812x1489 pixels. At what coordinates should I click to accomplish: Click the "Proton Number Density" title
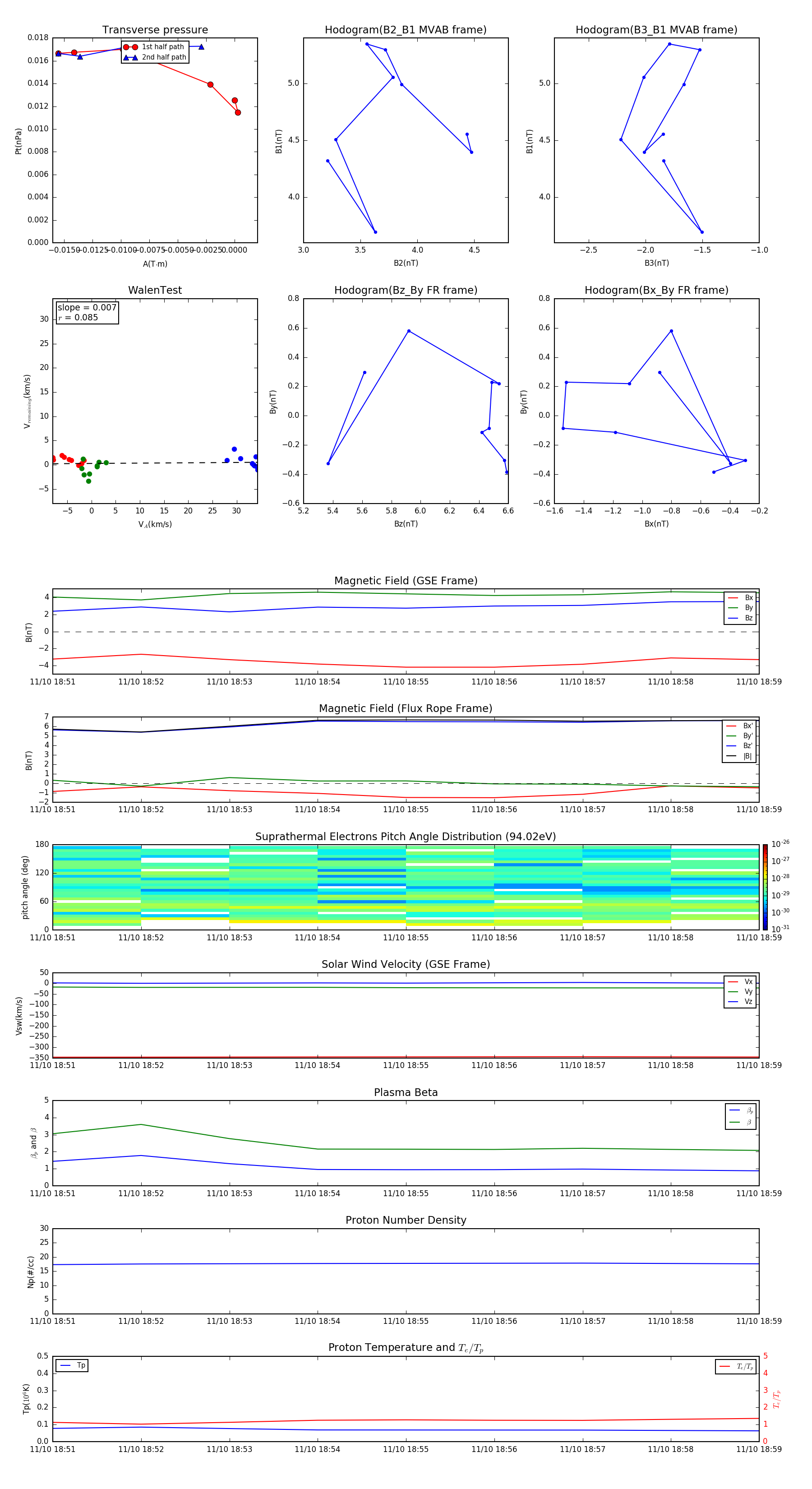406,1221
